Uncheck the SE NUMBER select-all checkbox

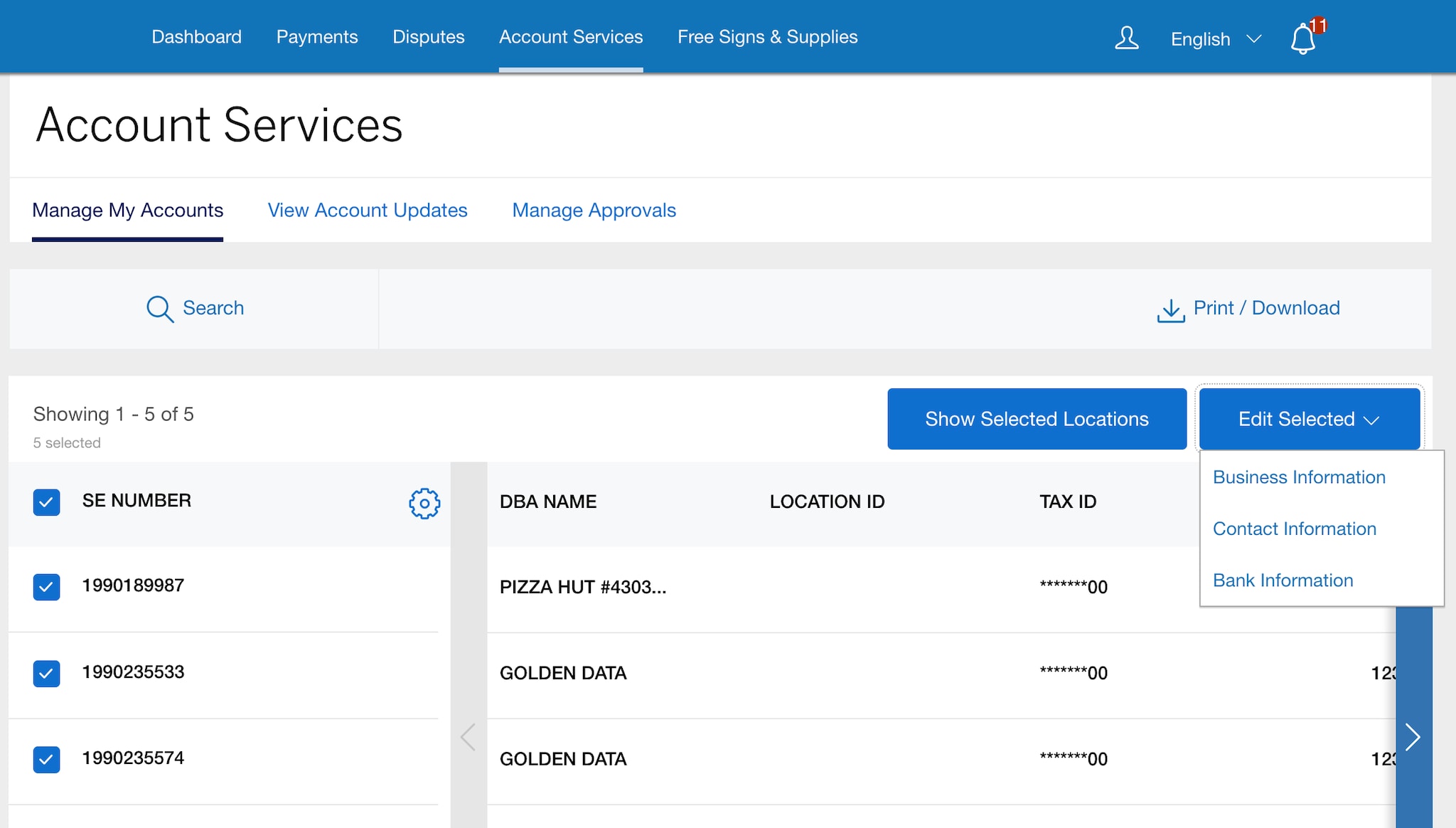click(46, 501)
